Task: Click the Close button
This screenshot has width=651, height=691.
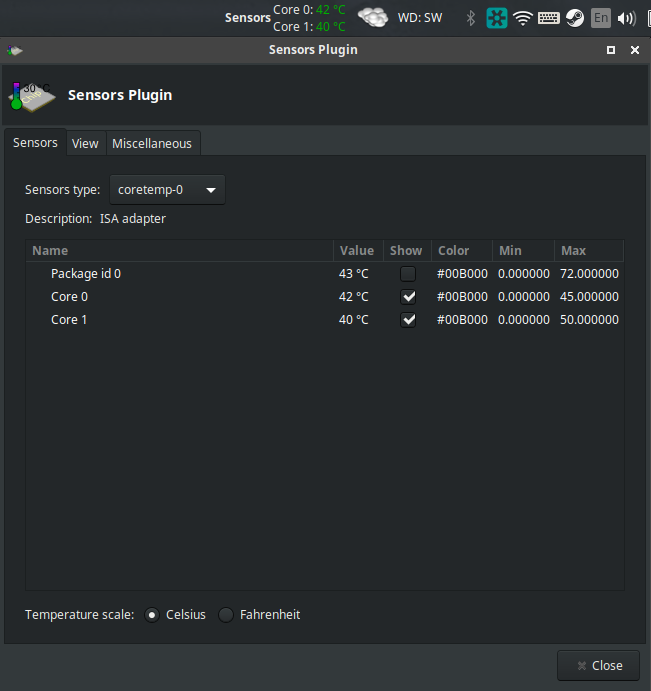Action: 598,665
